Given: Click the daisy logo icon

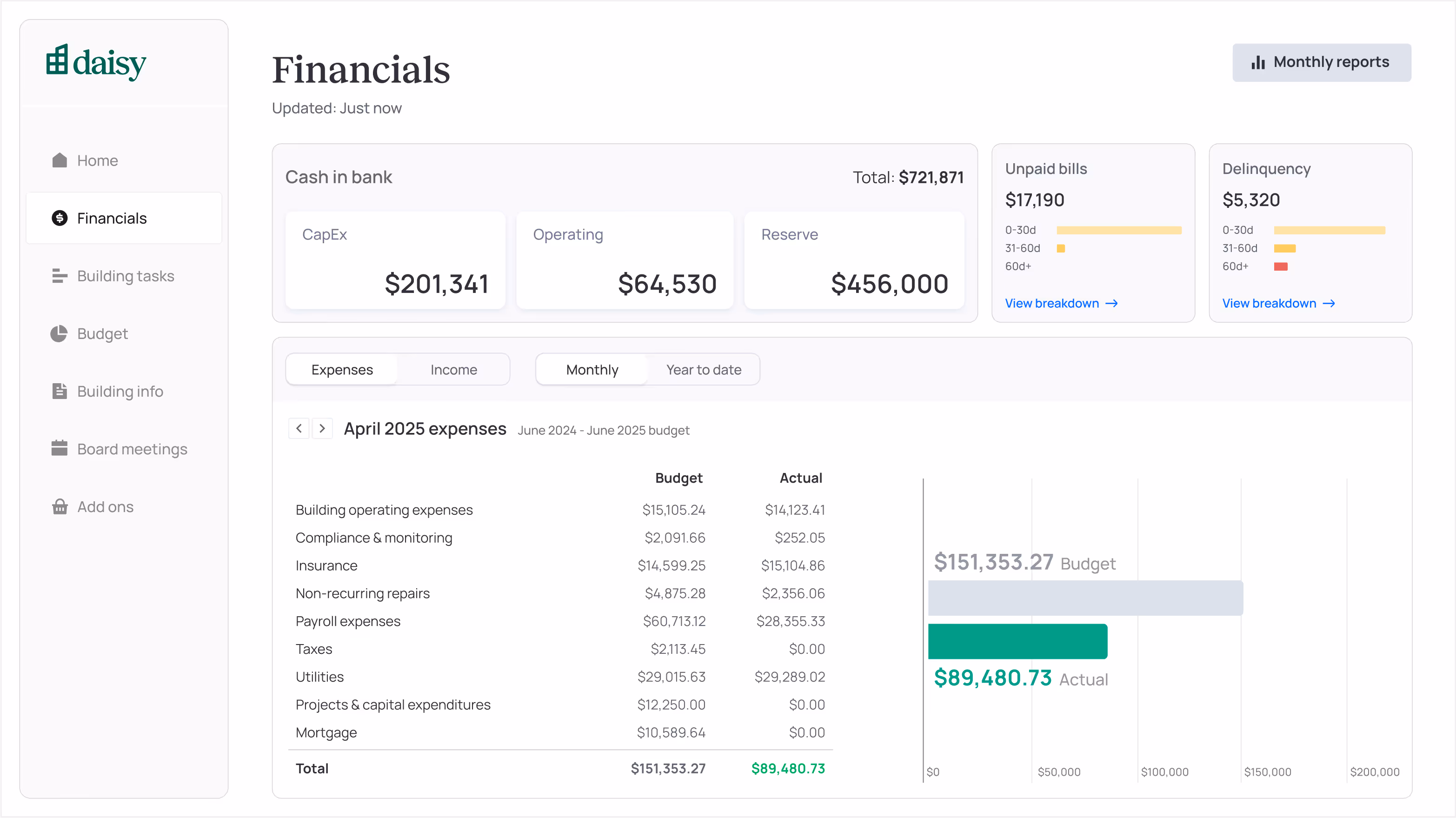Looking at the screenshot, I should coord(57,60).
